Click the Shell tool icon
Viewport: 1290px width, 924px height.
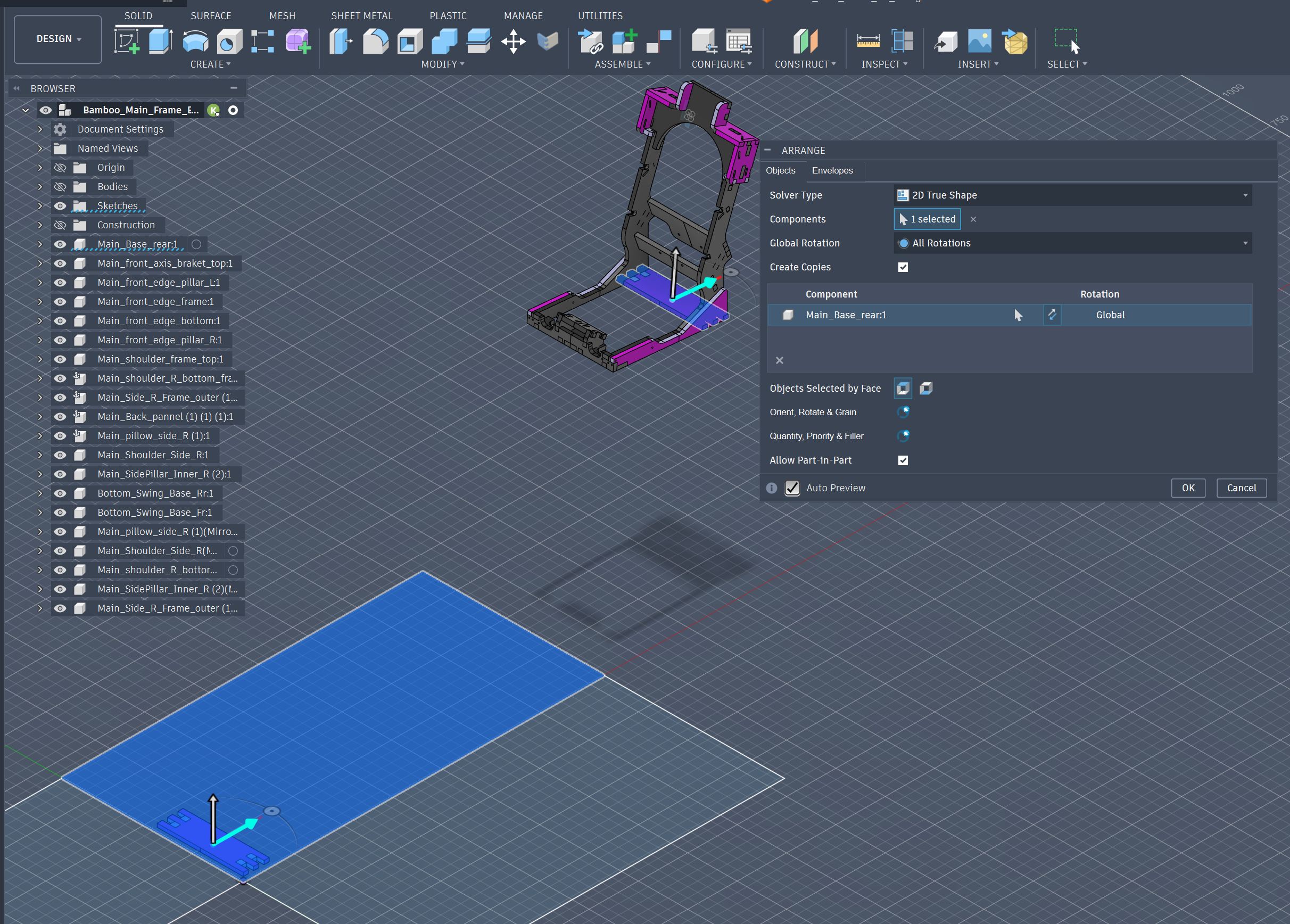pyautogui.click(x=410, y=41)
